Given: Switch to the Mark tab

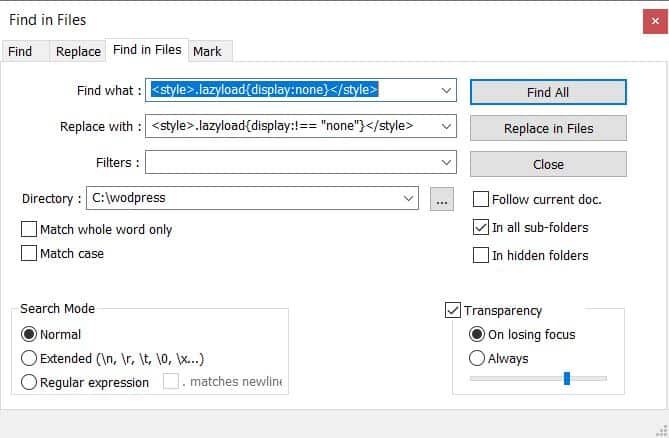Looking at the screenshot, I should point(207,52).
